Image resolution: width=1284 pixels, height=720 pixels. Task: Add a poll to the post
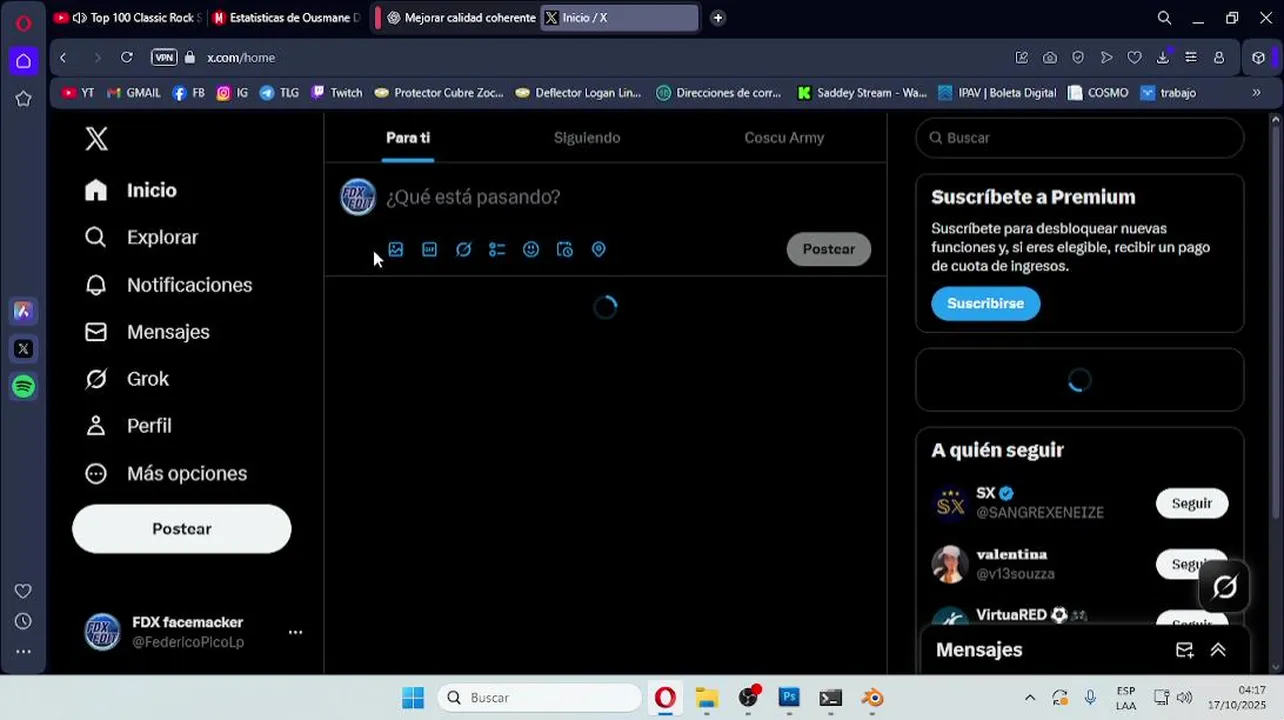pyautogui.click(x=497, y=250)
